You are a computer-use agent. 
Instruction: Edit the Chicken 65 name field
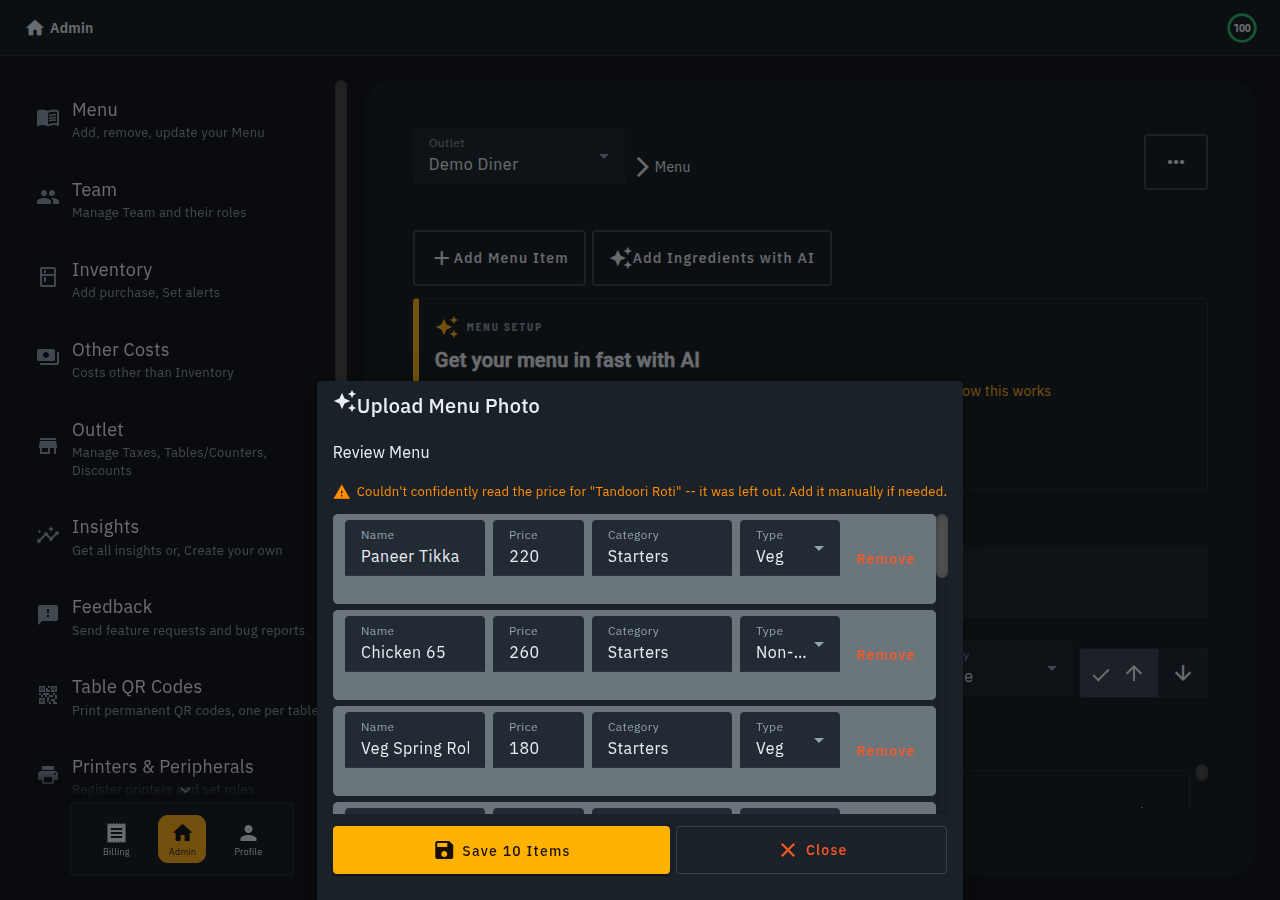(415, 644)
